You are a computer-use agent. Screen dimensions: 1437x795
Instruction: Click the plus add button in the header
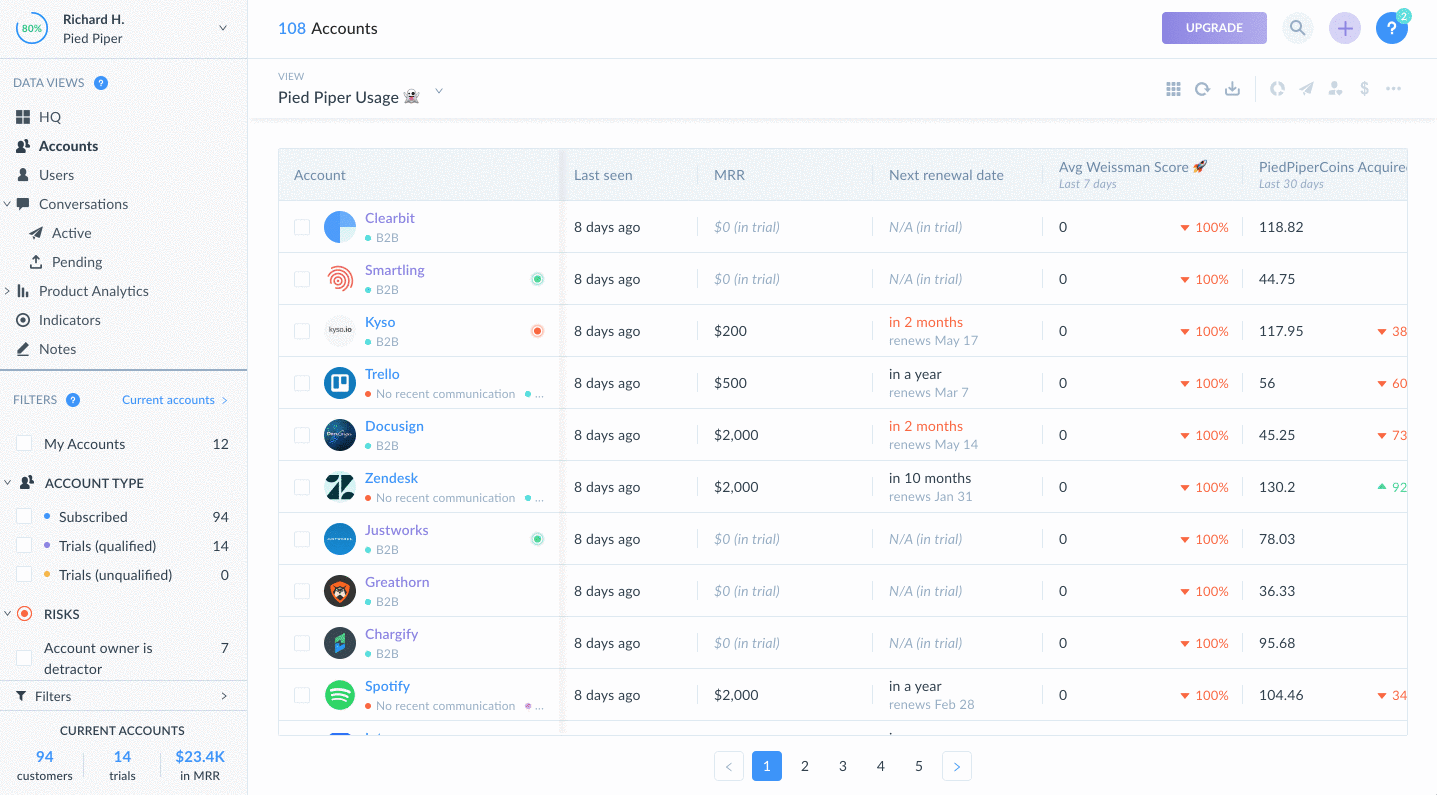(x=1345, y=28)
